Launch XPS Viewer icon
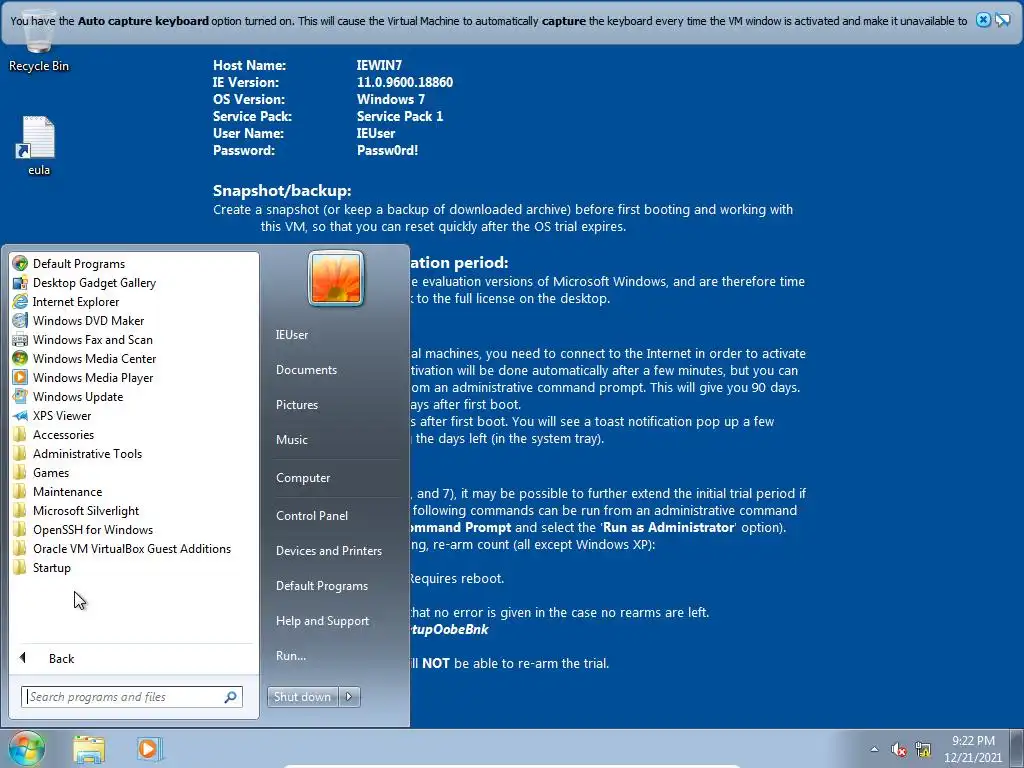 (20, 415)
